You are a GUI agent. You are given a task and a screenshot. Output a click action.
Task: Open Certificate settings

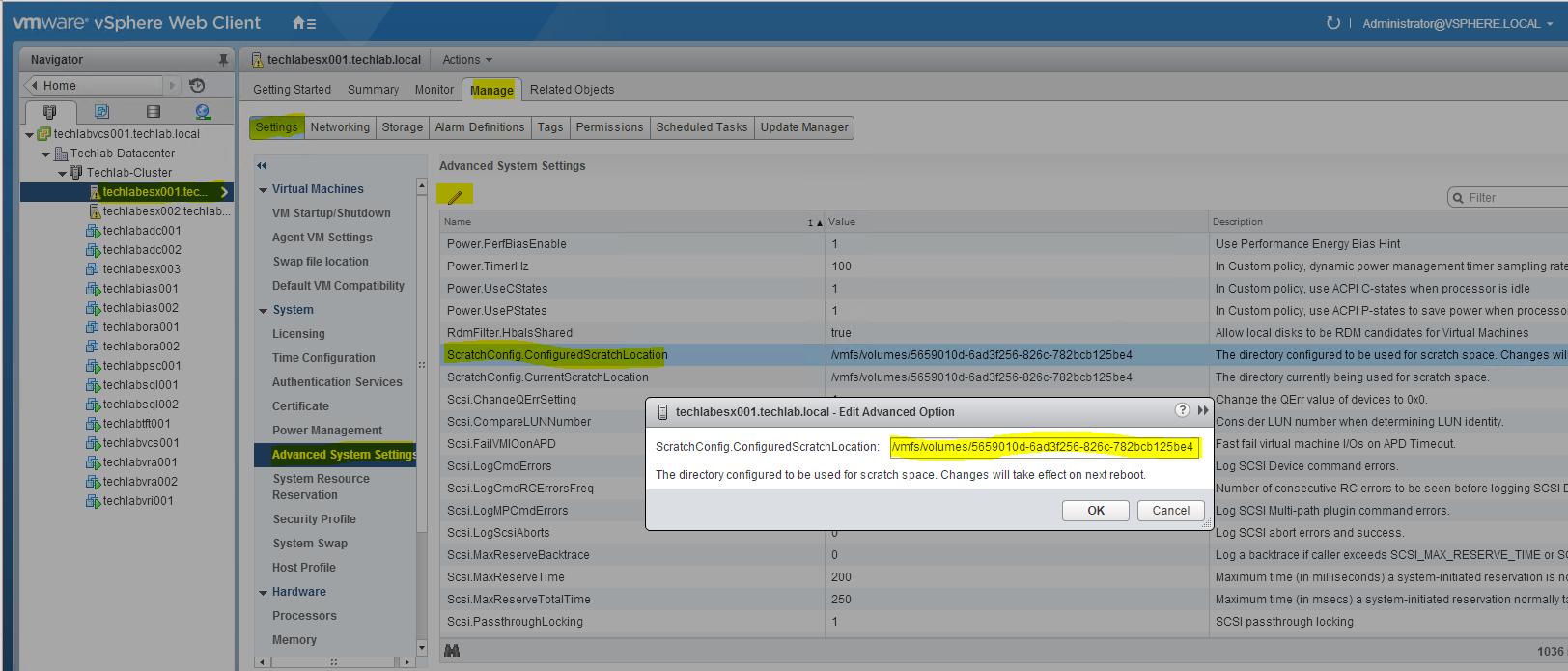pos(300,406)
